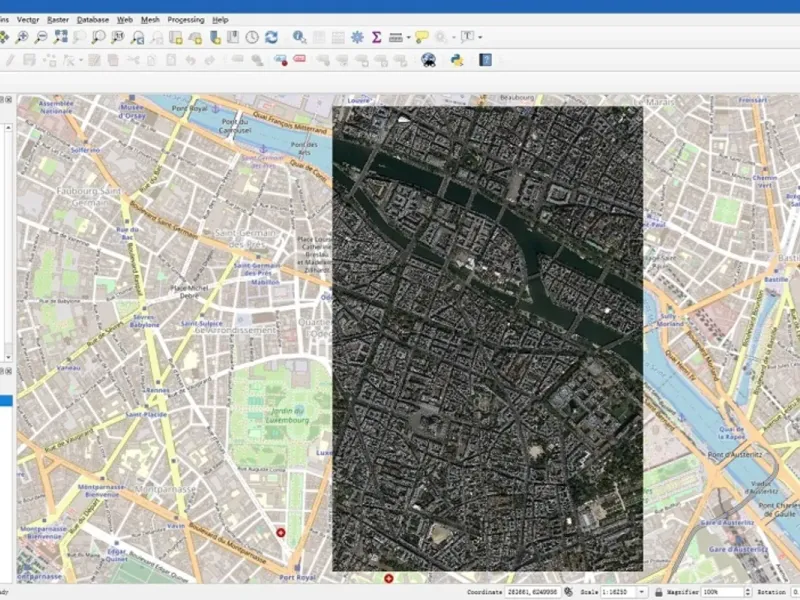Click the Musée d'Orsay map label
This screenshot has height=600, width=800.
[132, 111]
